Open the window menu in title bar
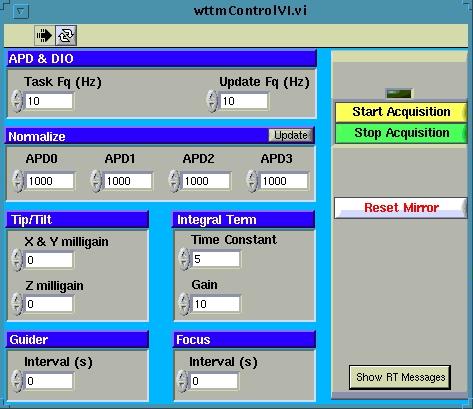The image size is (473, 409). (20, 12)
